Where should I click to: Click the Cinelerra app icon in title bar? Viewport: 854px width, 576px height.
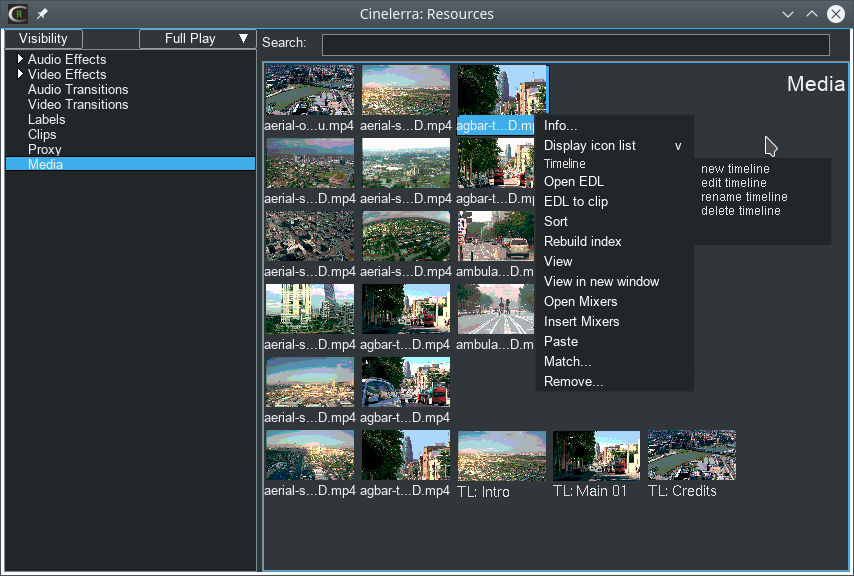17,14
